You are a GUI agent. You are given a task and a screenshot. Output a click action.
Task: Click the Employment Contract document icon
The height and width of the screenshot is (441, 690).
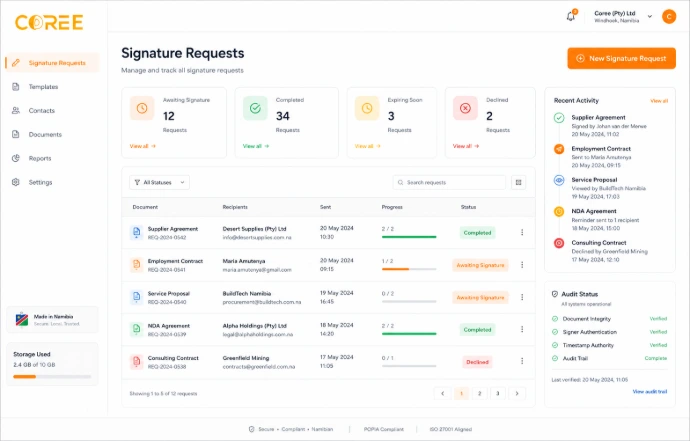tap(136, 265)
